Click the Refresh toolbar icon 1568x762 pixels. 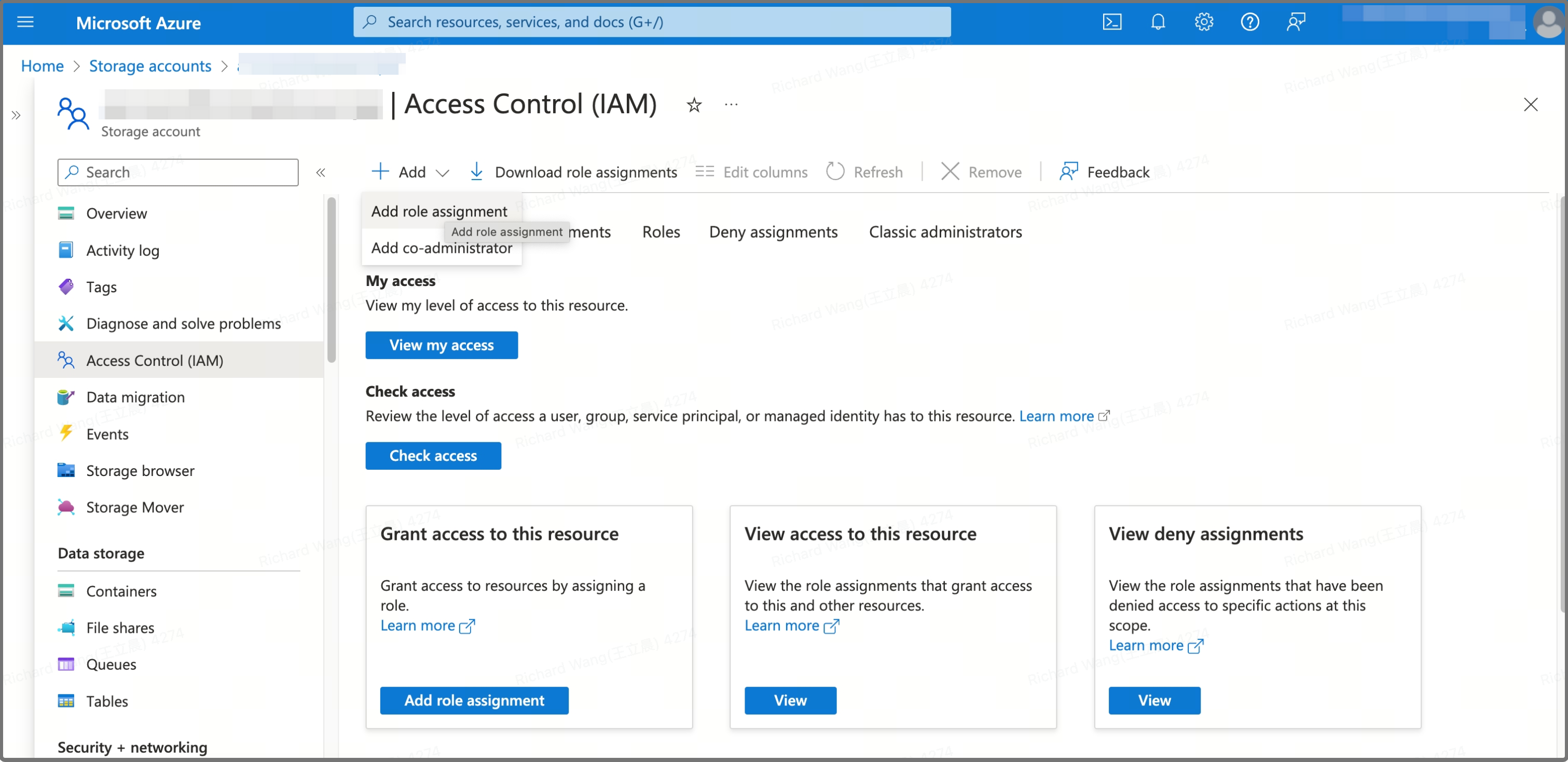point(835,172)
